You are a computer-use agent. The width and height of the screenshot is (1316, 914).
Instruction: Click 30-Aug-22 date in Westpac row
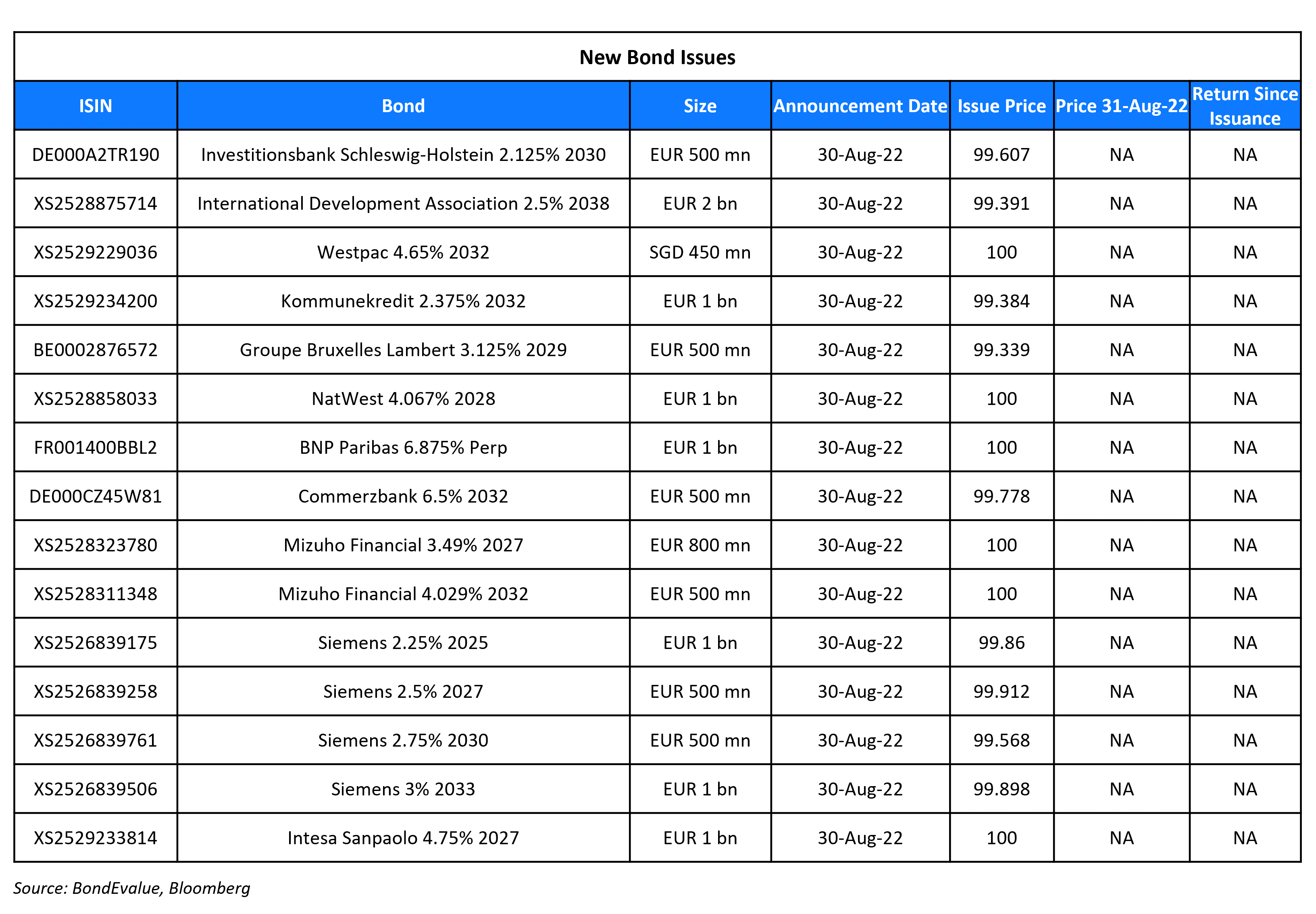click(860, 252)
